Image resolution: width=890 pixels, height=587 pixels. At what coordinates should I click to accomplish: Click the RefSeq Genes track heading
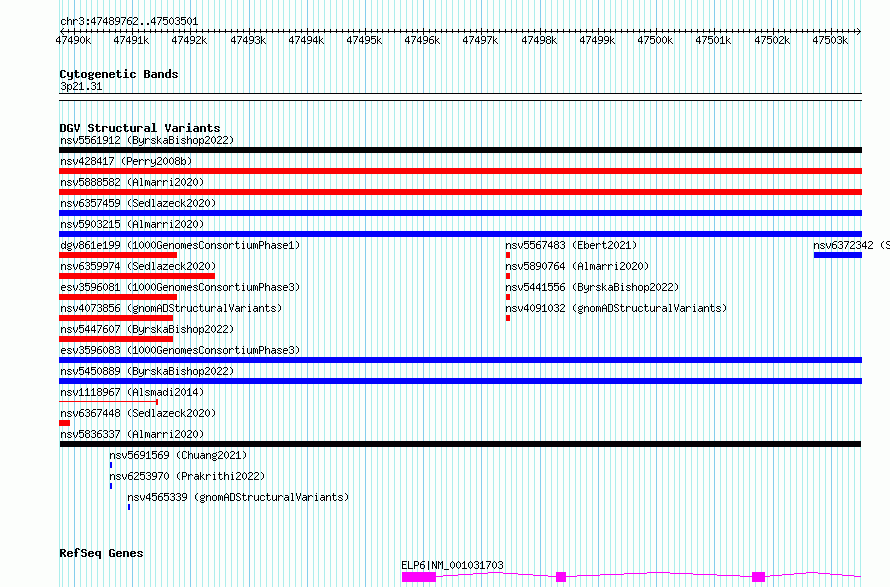click(x=101, y=554)
